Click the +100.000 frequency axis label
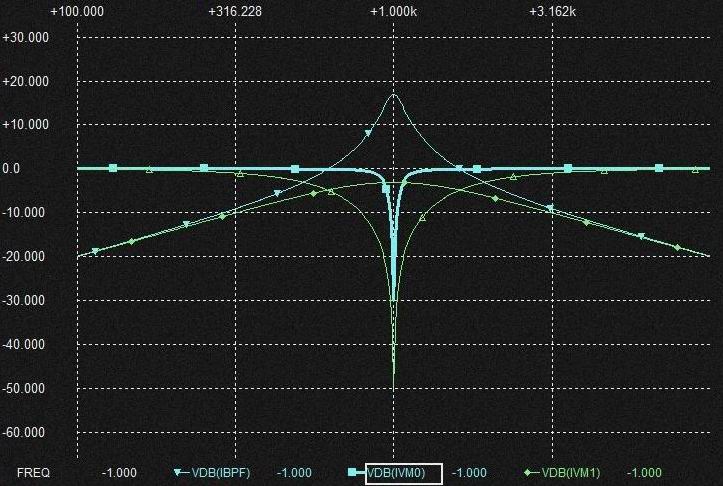Viewport: 723px width, 486px height. click(x=77, y=12)
